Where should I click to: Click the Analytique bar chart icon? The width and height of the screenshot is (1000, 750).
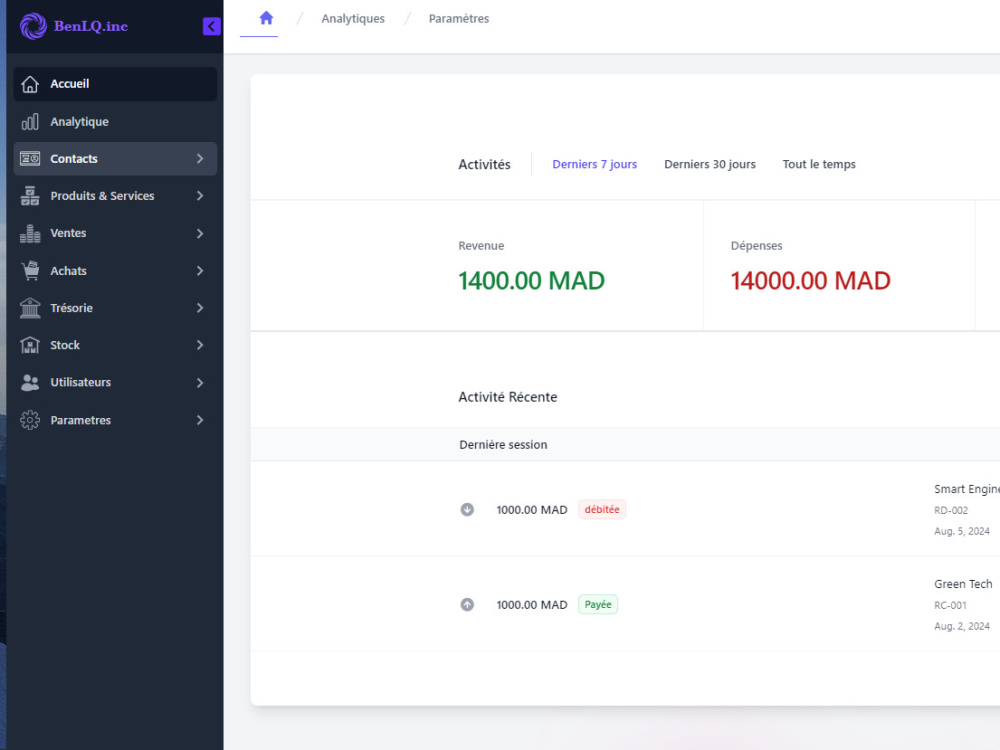pyautogui.click(x=30, y=122)
